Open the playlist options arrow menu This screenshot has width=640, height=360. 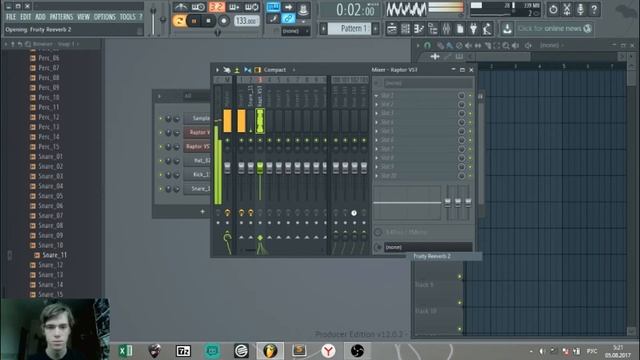(x=418, y=45)
